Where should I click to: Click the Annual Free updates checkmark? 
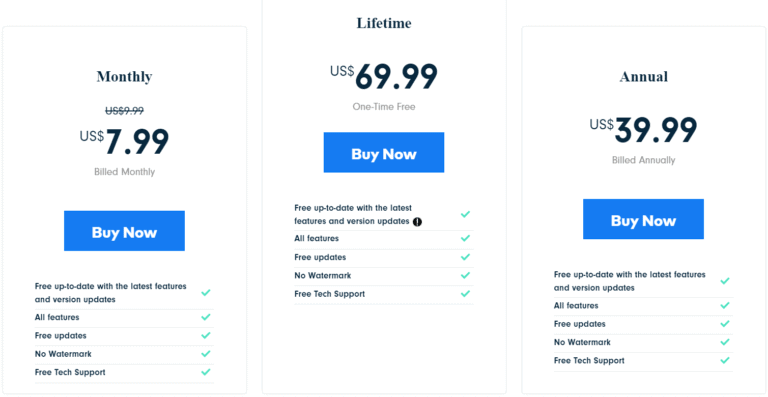725,324
